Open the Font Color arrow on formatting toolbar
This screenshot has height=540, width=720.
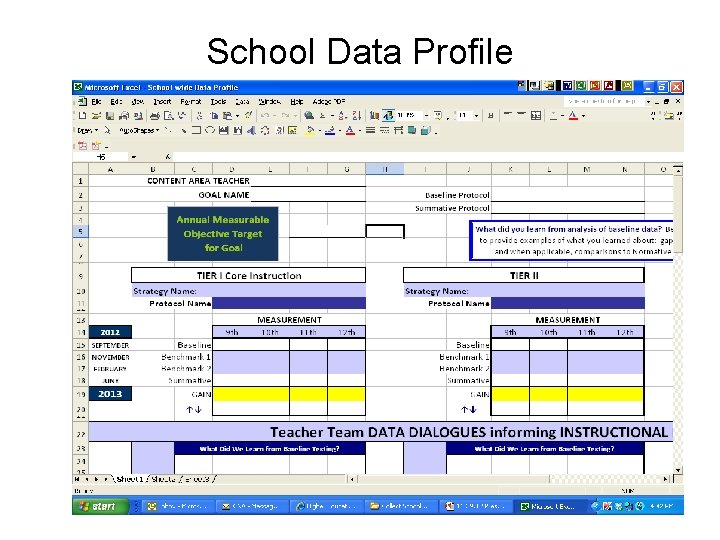tap(583, 116)
